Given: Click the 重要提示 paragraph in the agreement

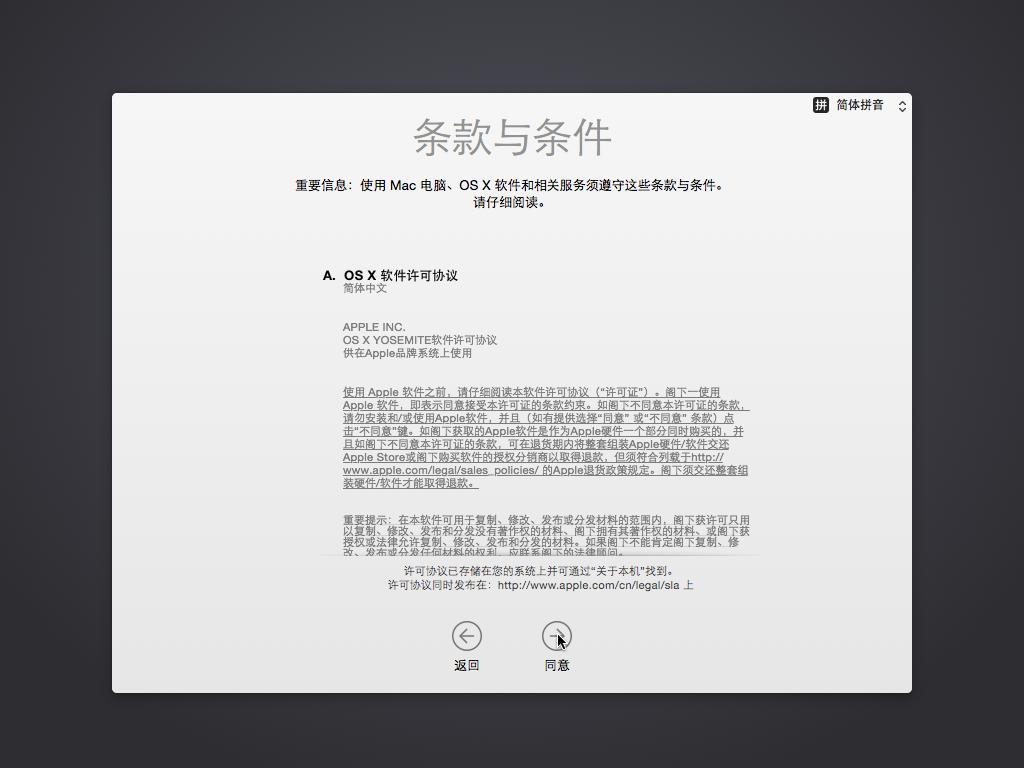Looking at the screenshot, I should coord(545,530).
